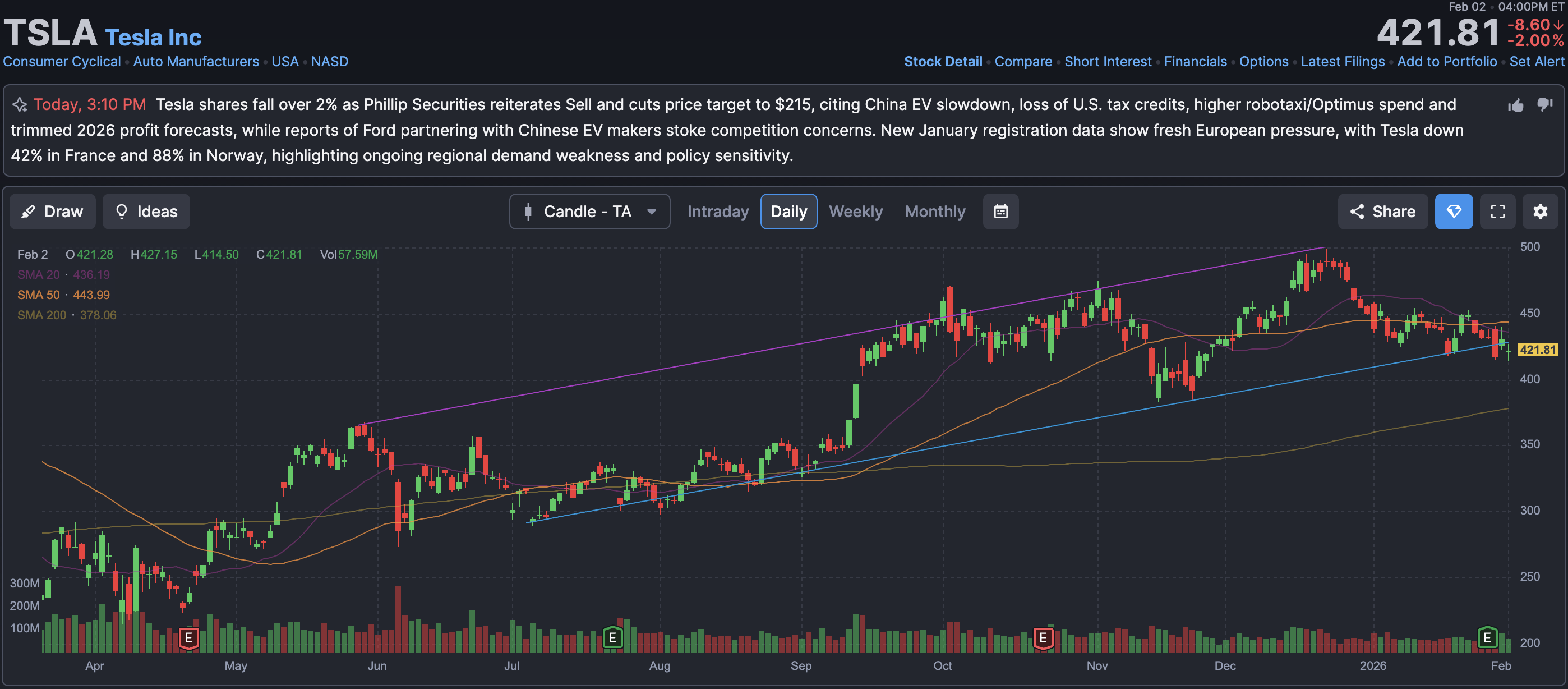Click the thumbs up icon on news

coord(1516,105)
